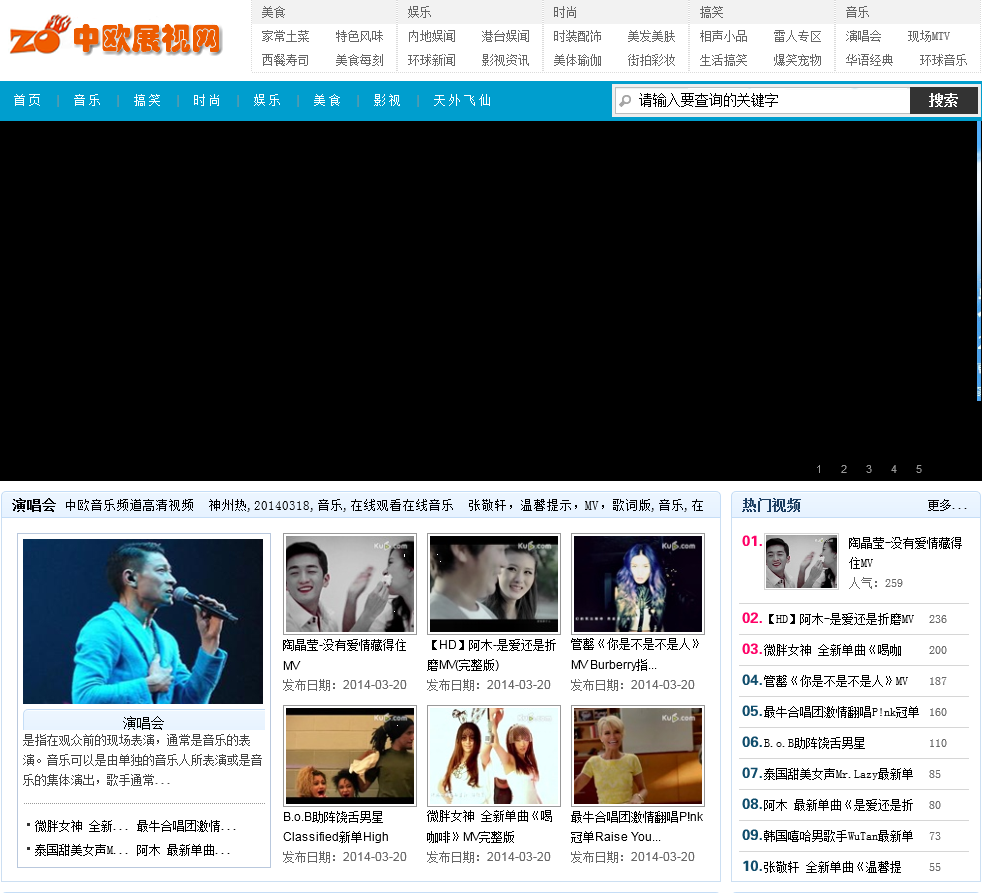Open rank 04 管蓉《你是不是不是人》MV
This screenshot has height=893, width=982.
point(835,681)
